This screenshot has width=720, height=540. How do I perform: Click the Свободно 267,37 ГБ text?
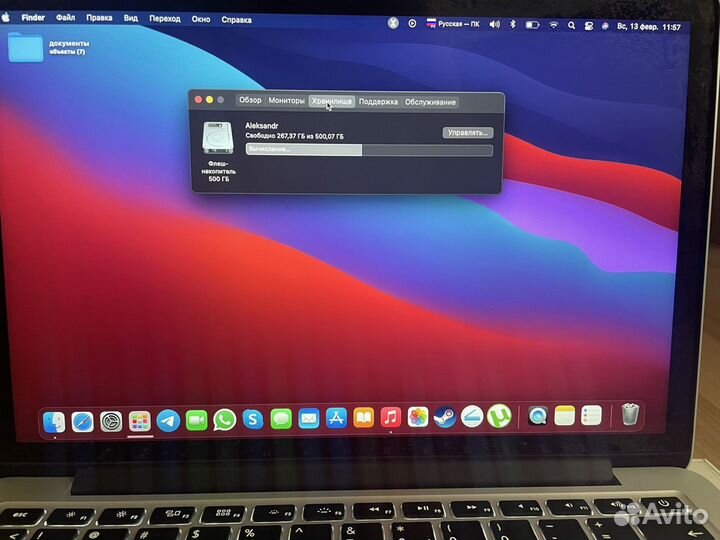[294, 136]
